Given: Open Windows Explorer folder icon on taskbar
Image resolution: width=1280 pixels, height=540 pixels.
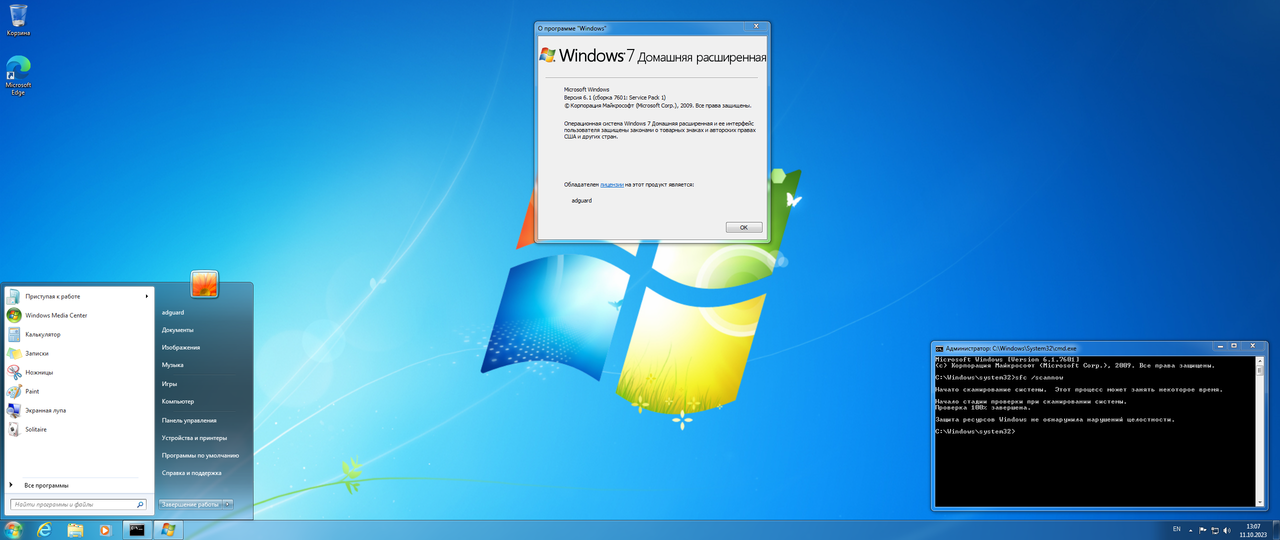Looking at the screenshot, I should coord(75,529).
